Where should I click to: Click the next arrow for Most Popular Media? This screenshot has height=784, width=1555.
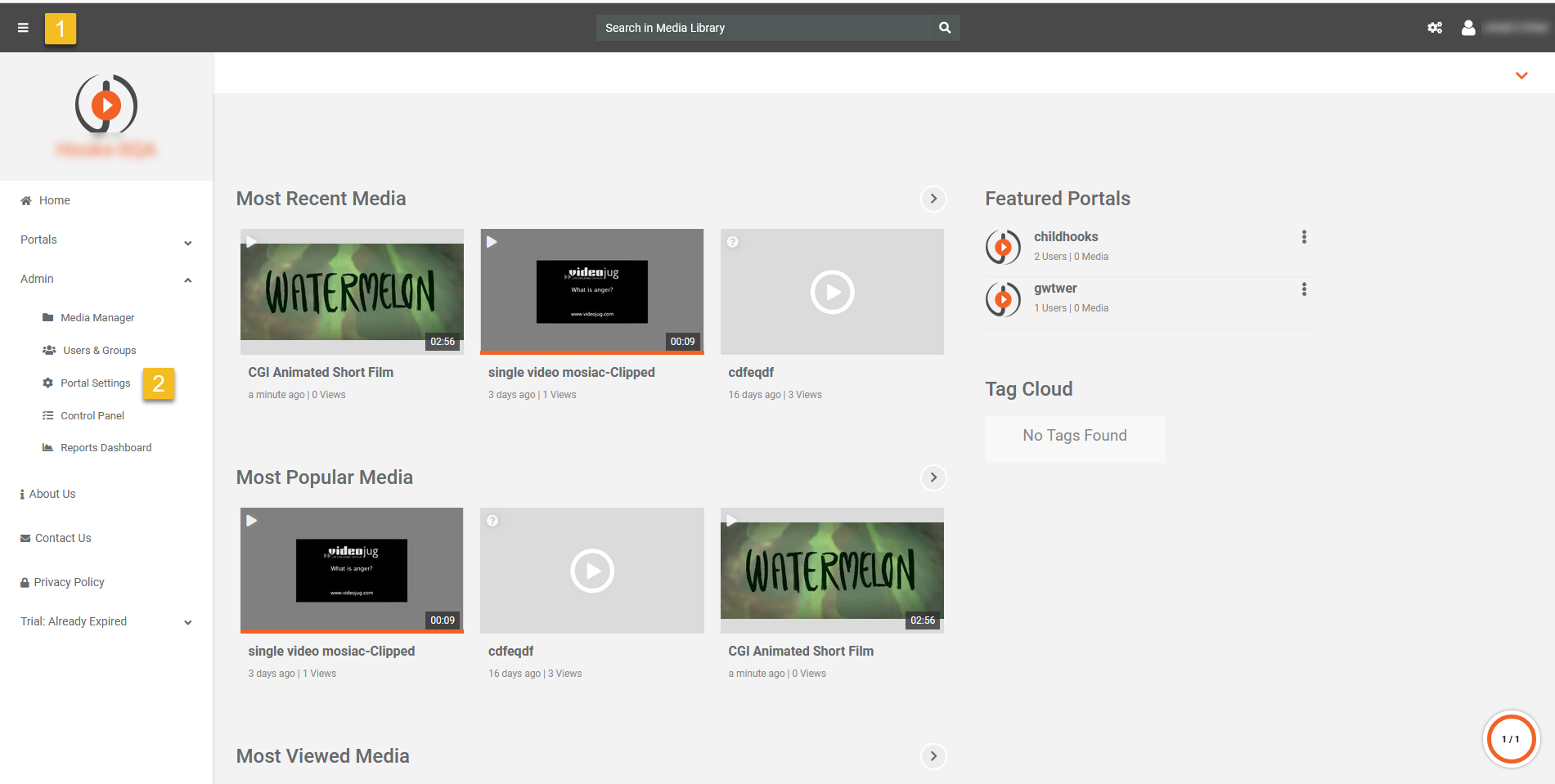click(x=933, y=477)
